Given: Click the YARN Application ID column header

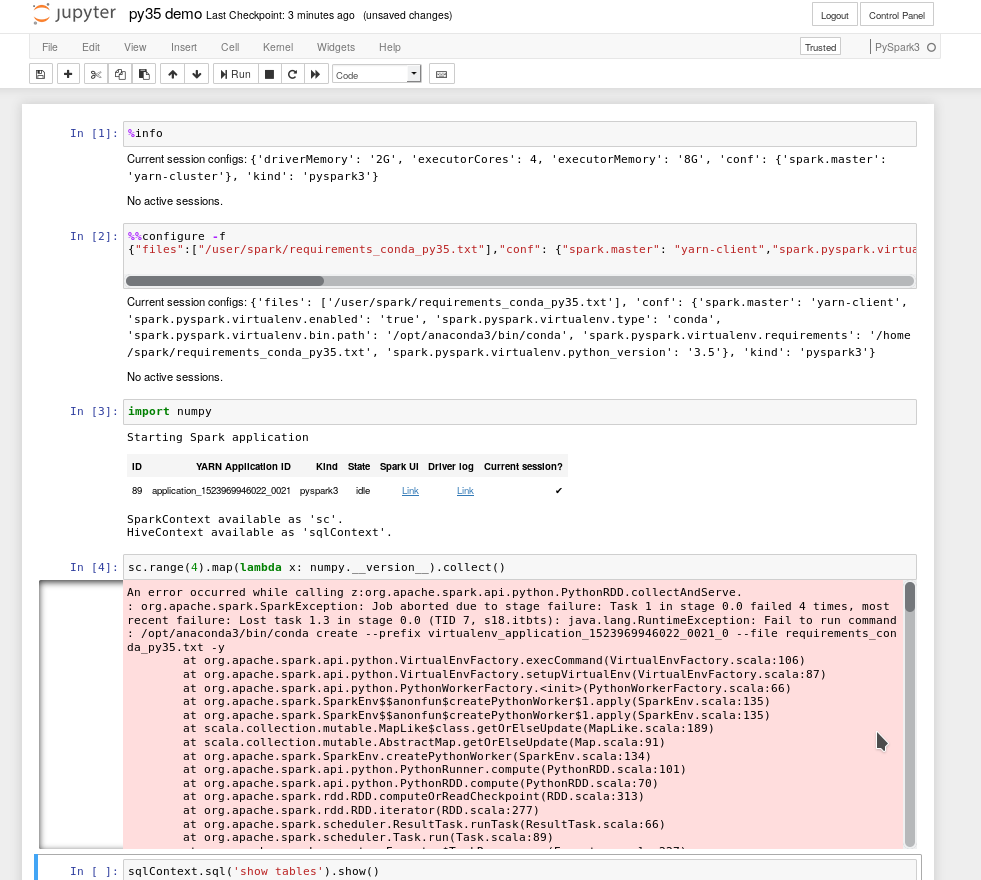Looking at the screenshot, I should [243, 467].
